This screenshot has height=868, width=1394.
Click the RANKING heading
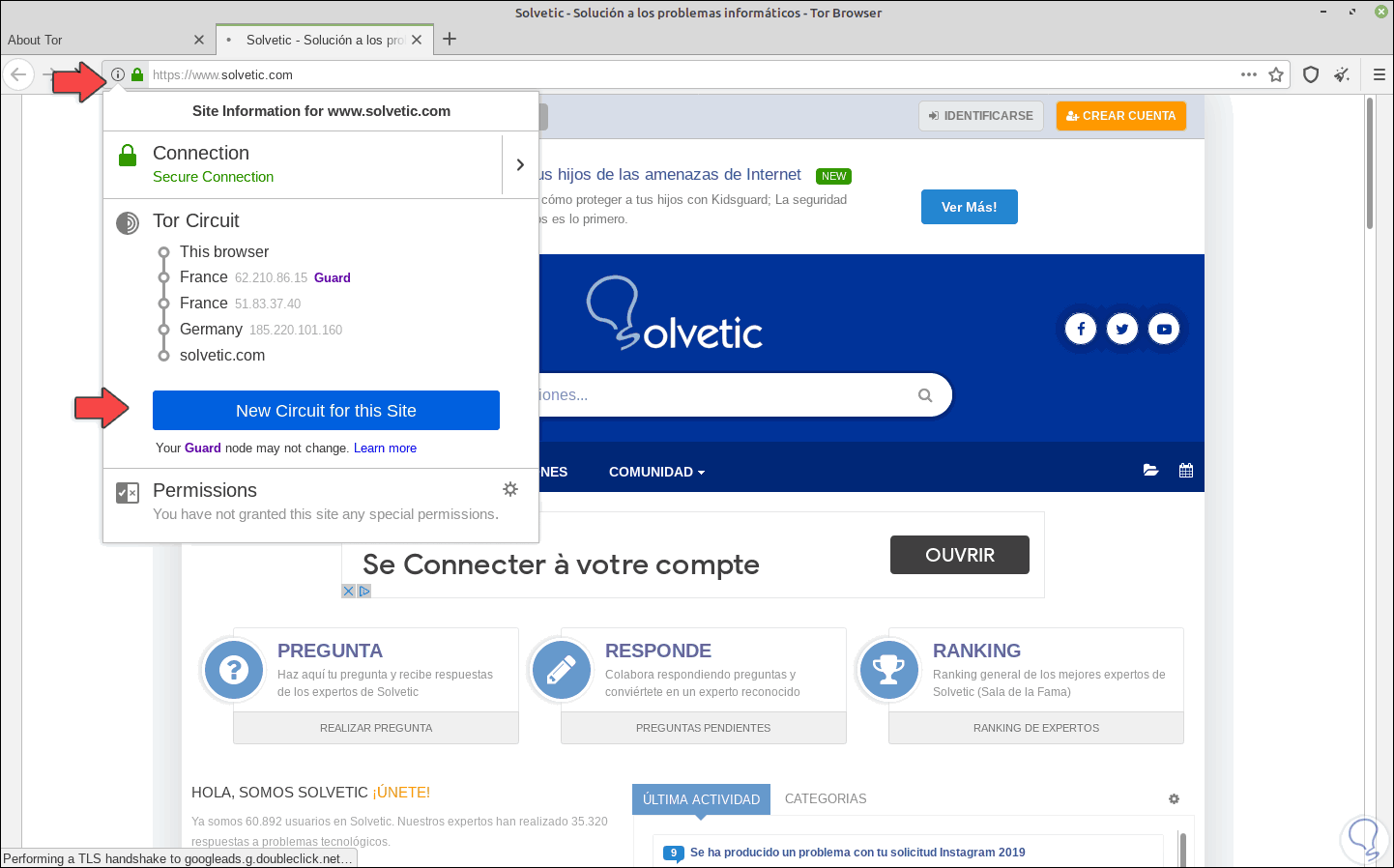(976, 651)
